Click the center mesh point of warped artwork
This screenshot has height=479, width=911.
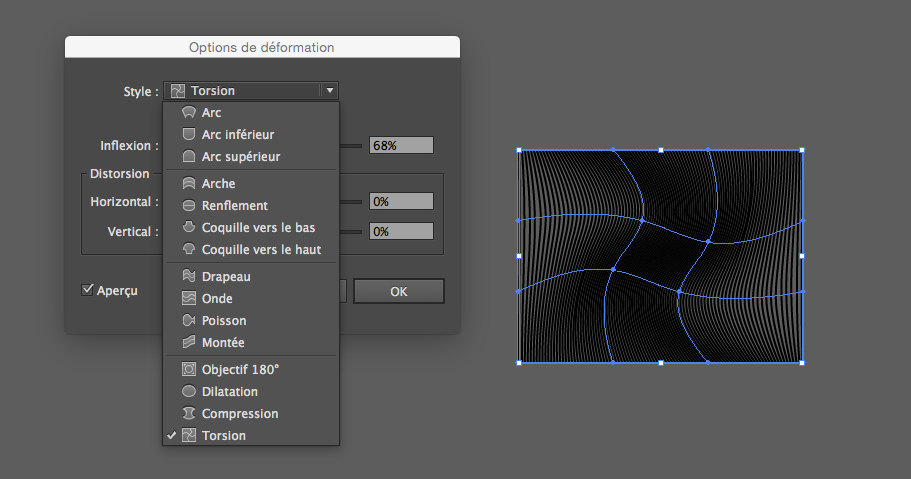[x=660, y=255]
